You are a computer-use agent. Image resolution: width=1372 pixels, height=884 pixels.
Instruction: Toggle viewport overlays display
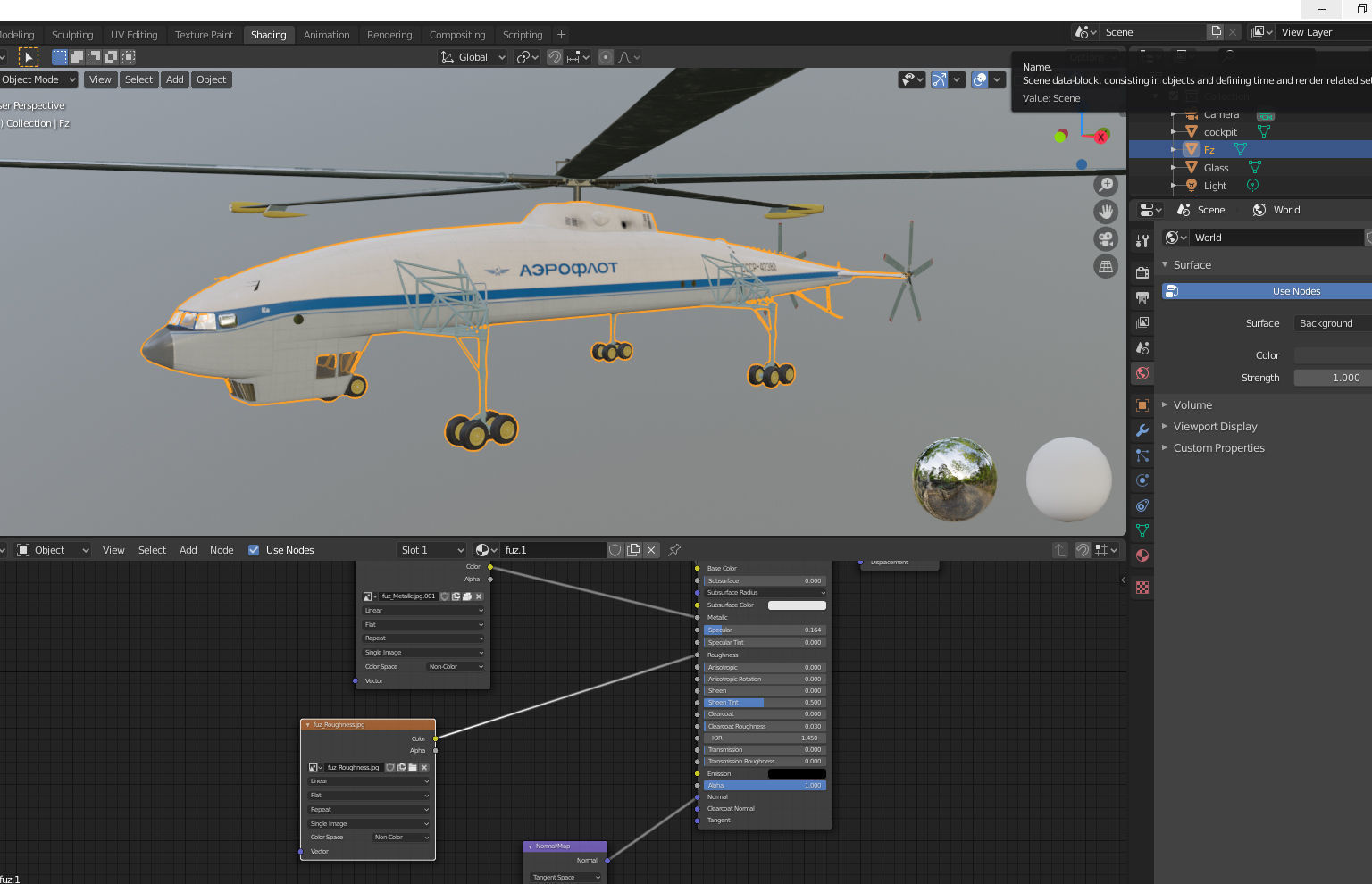(x=980, y=79)
